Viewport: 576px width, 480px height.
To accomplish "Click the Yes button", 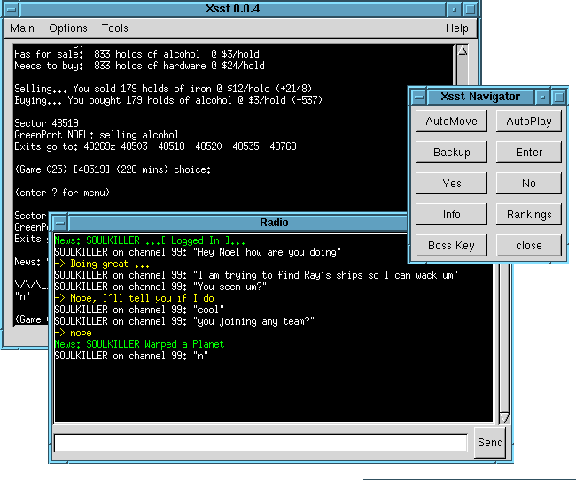I will tap(451, 183).
